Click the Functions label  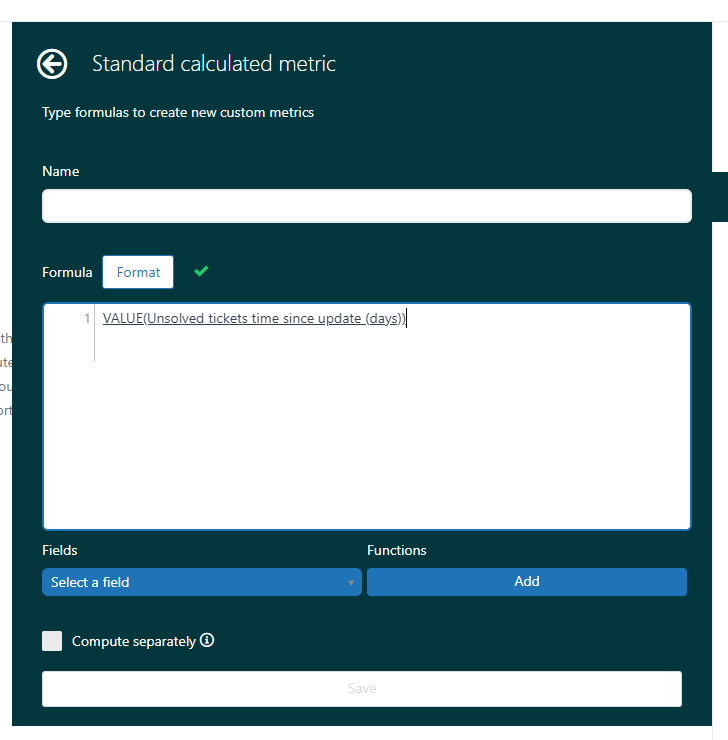pos(397,551)
